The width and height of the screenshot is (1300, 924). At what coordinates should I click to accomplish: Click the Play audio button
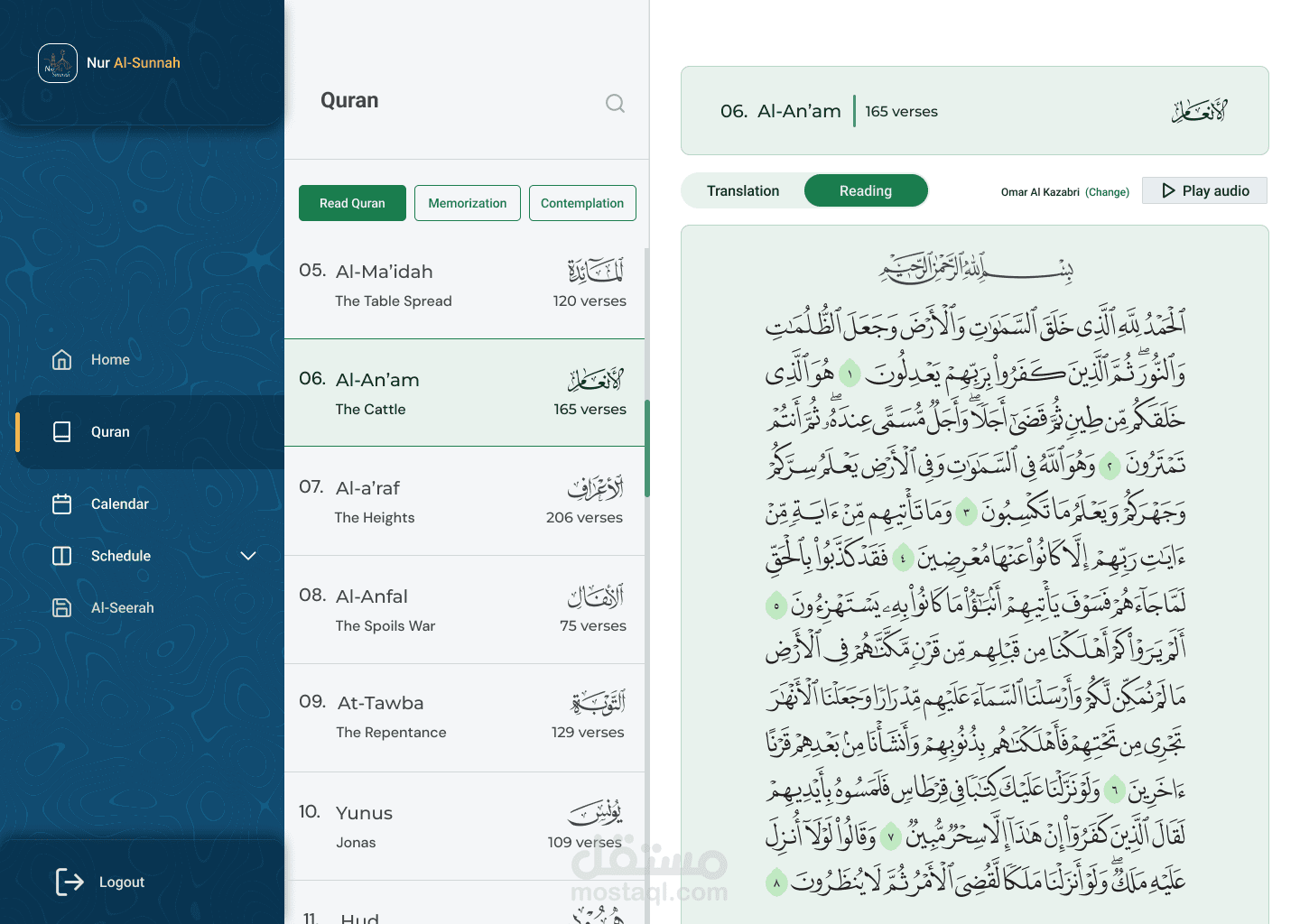tap(1204, 190)
